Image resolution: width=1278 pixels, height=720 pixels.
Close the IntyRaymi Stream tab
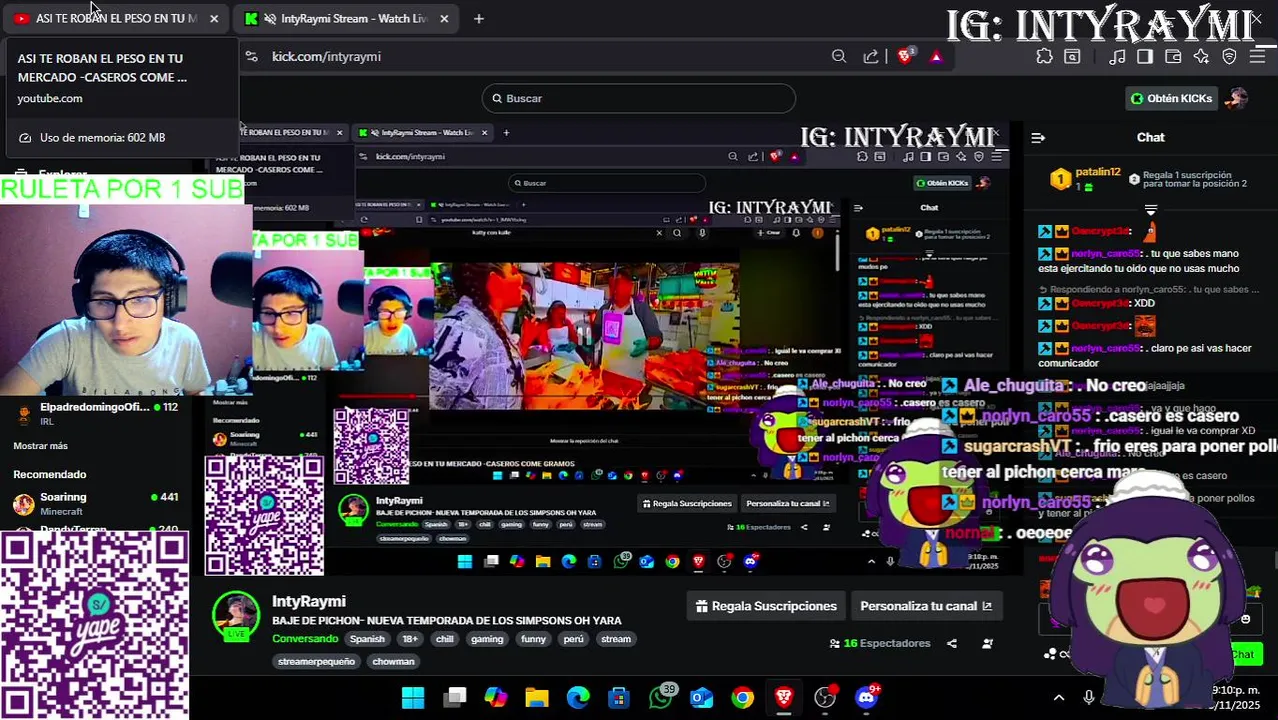click(444, 18)
